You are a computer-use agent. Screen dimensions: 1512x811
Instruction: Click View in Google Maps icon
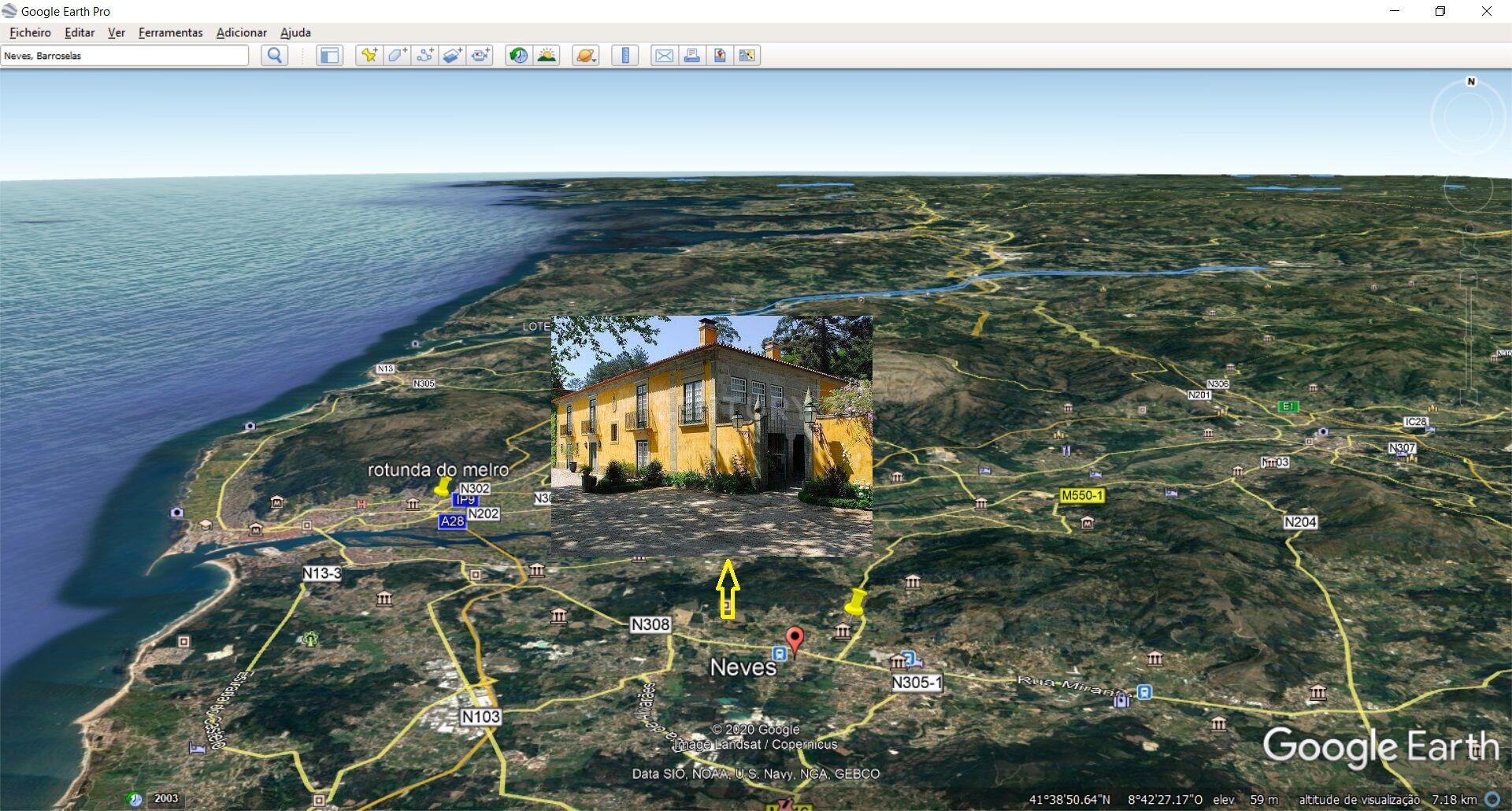point(747,55)
